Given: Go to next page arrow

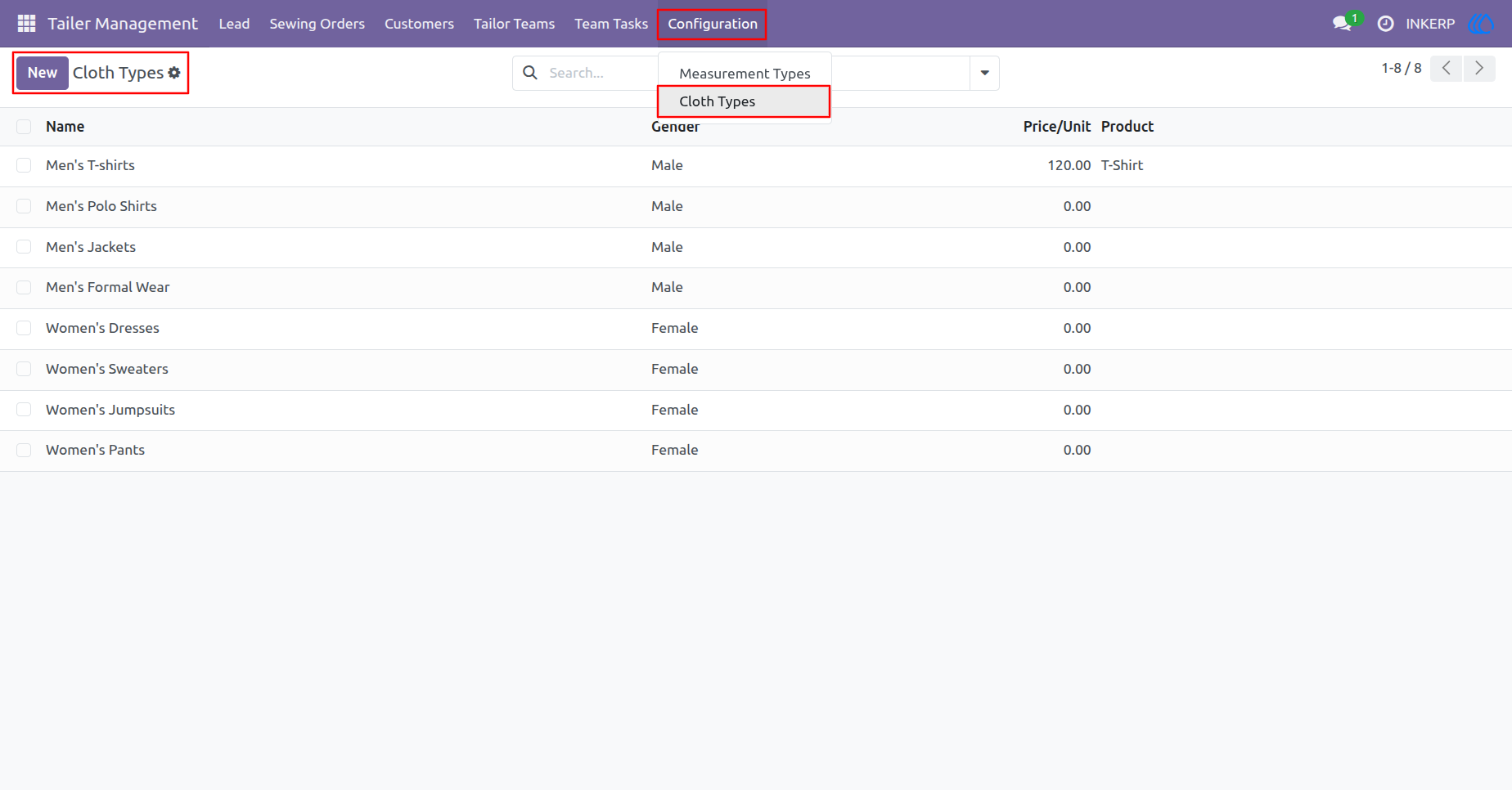Looking at the screenshot, I should [1479, 69].
